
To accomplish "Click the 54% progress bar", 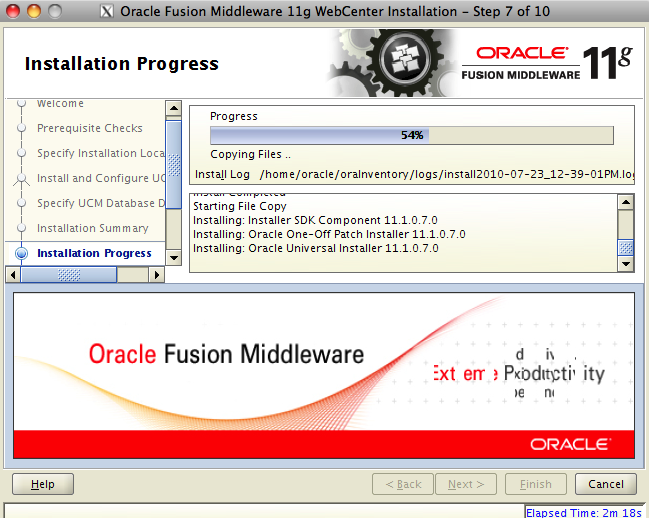I will pyautogui.click(x=411, y=135).
